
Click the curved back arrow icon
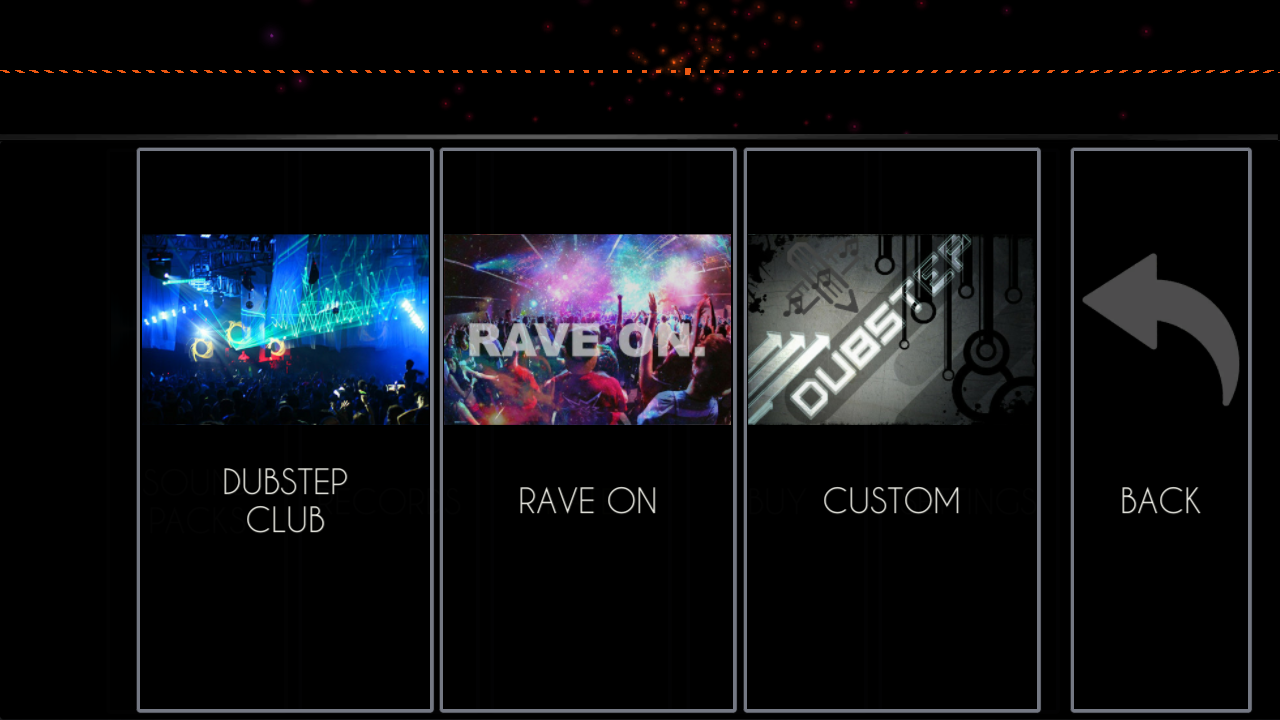pyautogui.click(x=1161, y=330)
